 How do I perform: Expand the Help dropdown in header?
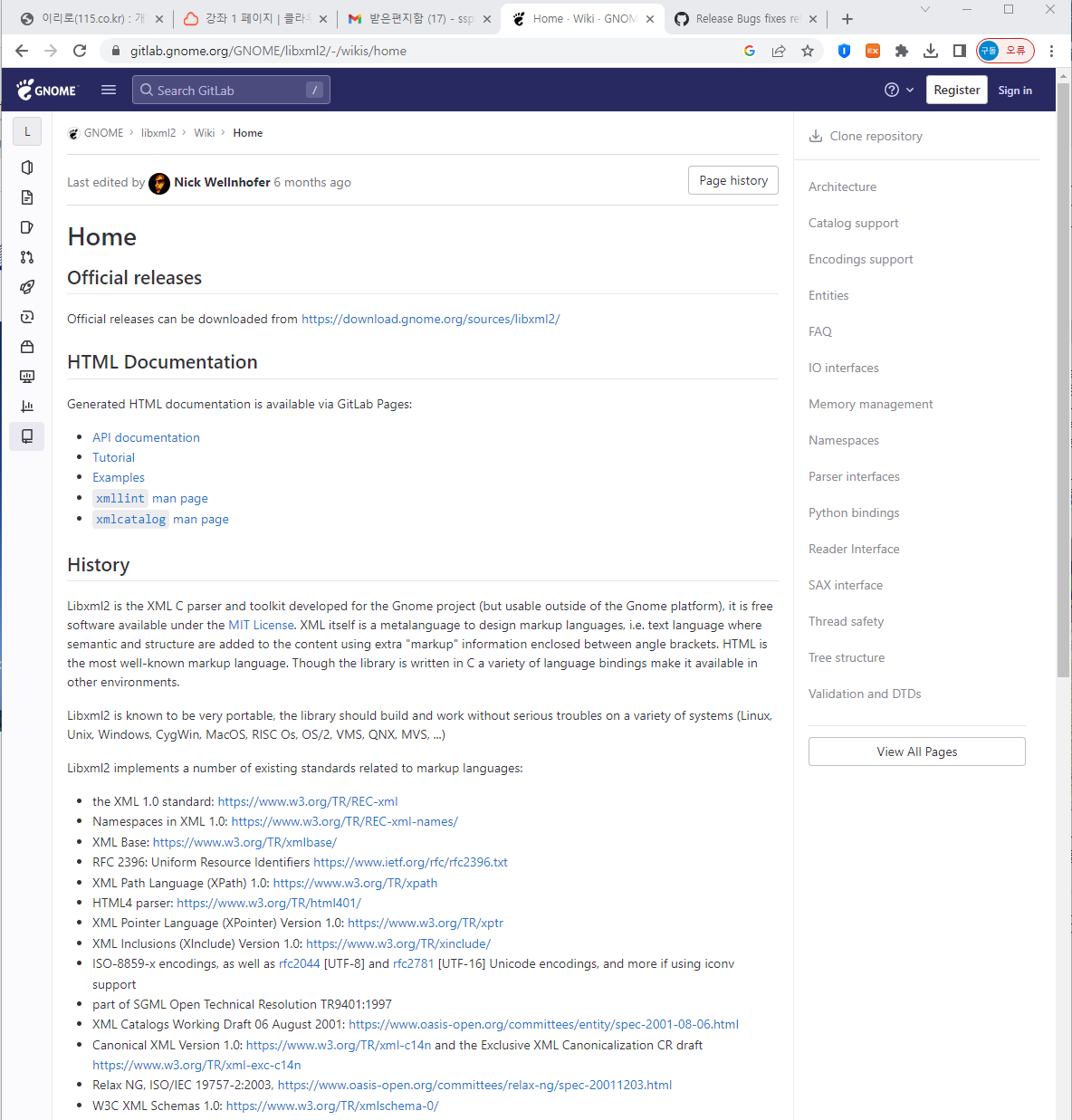point(899,90)
